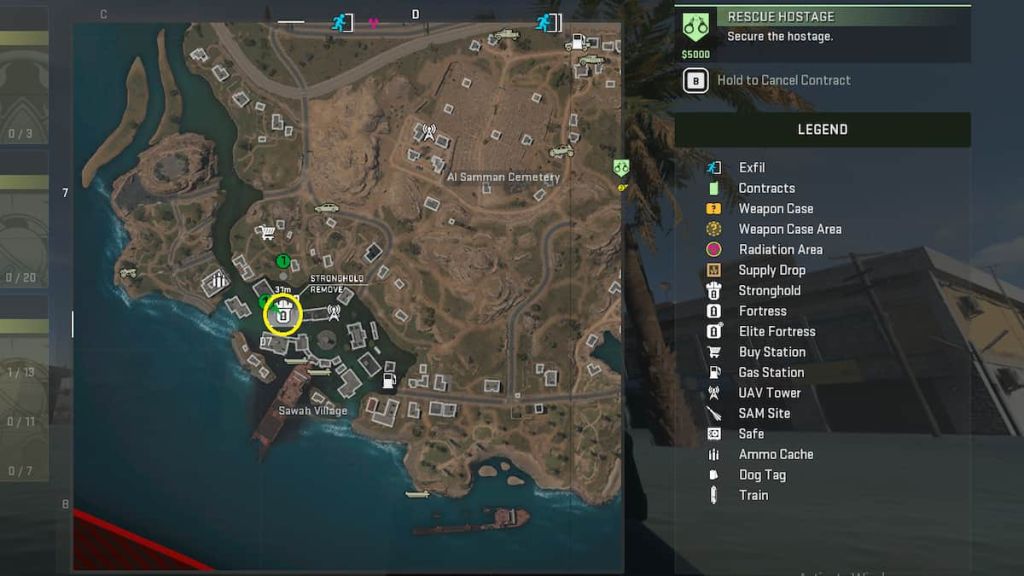Viewport: 1024px width, 576px height.
Task: Click the Hold to Cancel Contract button
Action: coord(767,80)
